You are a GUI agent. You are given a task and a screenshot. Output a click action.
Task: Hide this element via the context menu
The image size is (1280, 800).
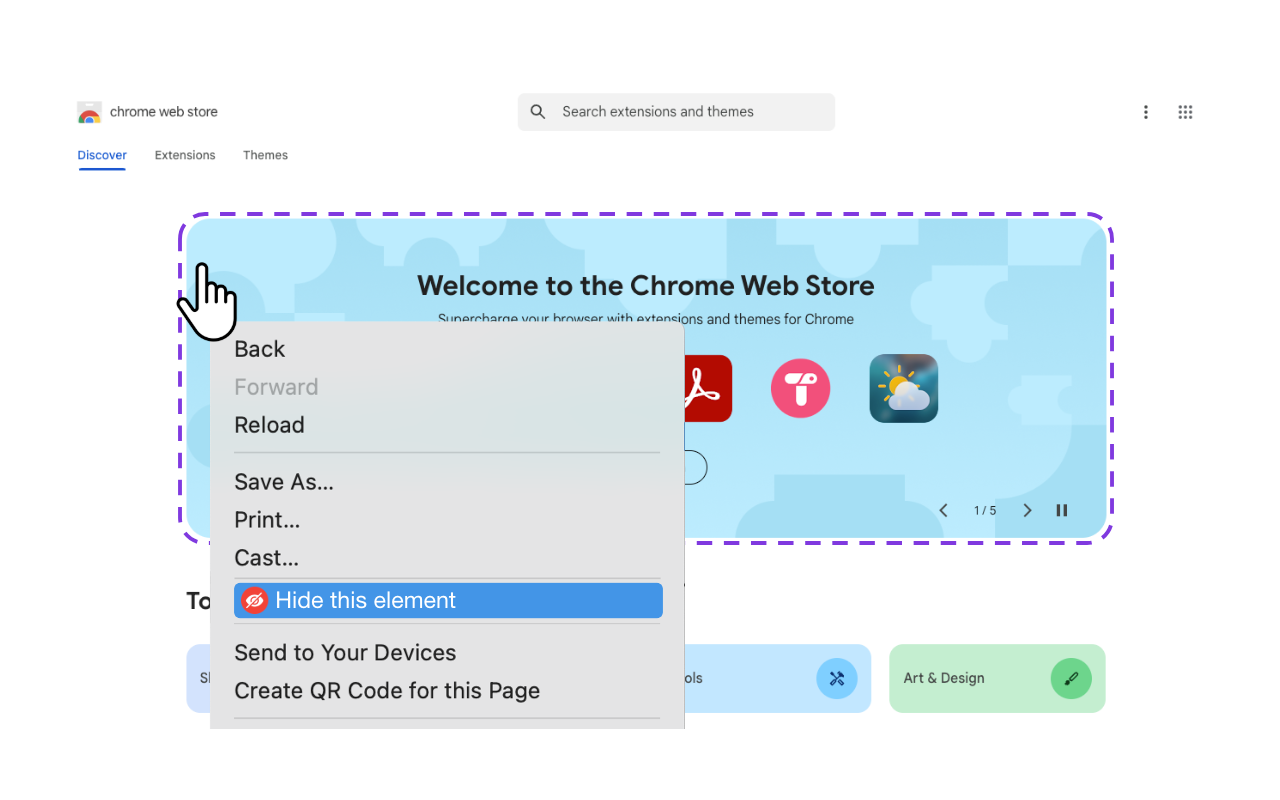366,600
